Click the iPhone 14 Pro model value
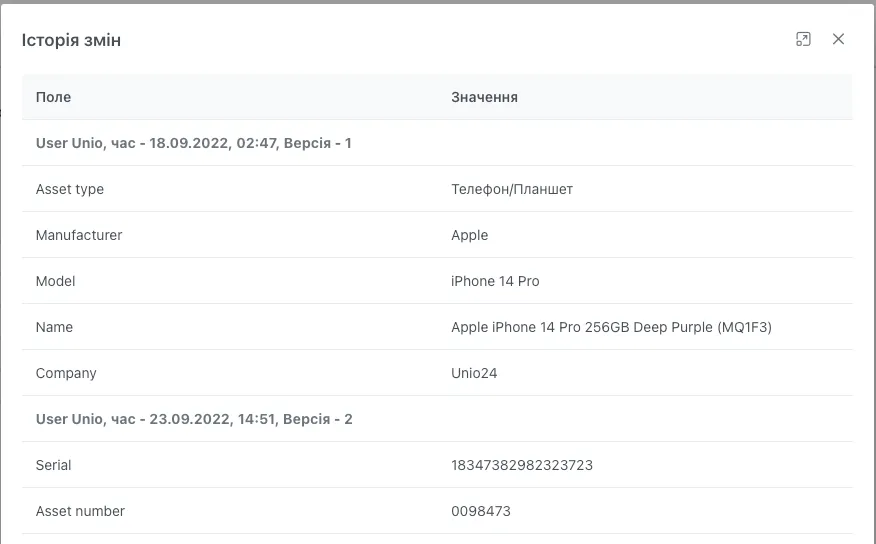 tap(495, 281)
